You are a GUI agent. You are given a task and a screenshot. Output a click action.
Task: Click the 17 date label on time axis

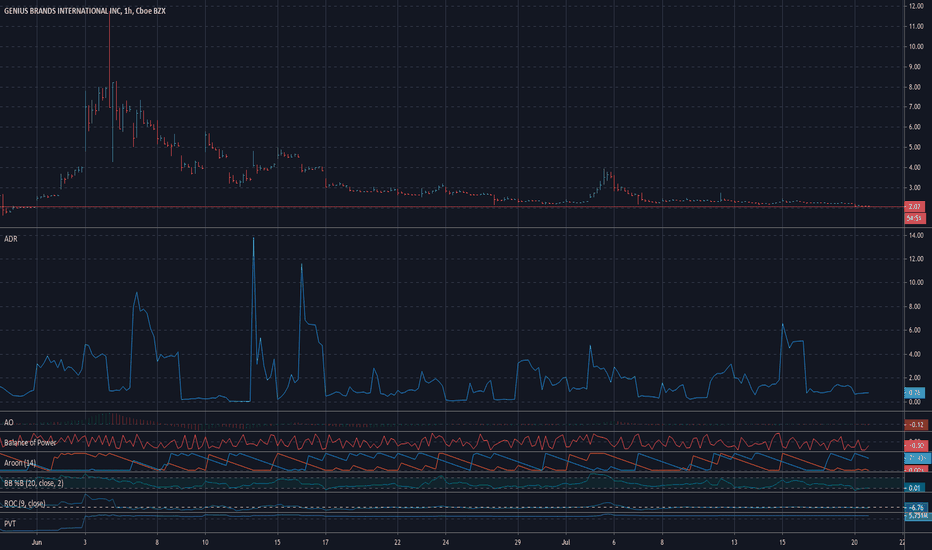pos(325,542)
